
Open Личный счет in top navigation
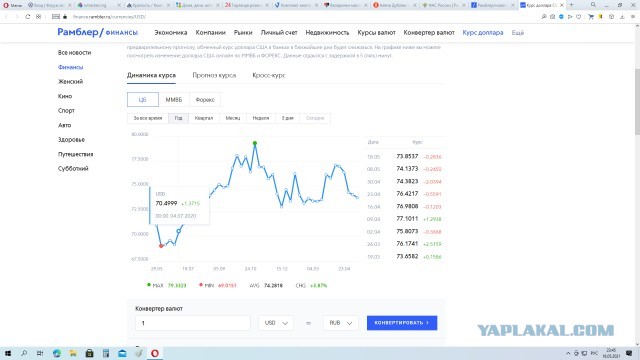point(279,33)
